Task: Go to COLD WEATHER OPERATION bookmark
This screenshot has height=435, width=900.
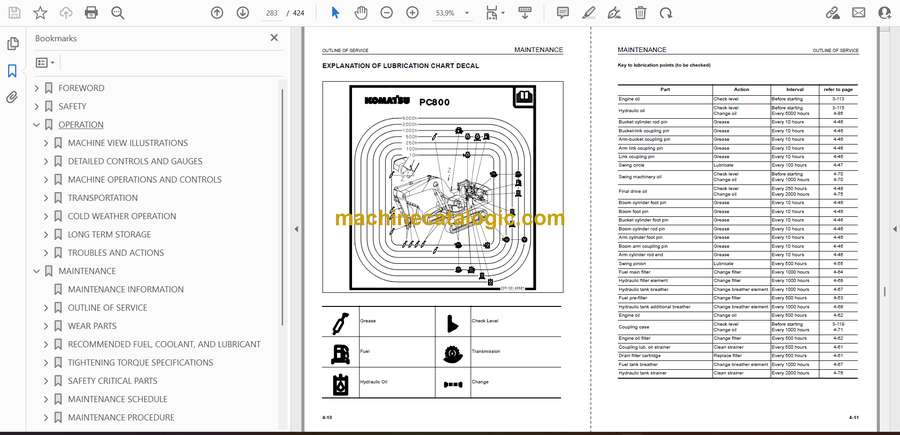Action: 122,216
